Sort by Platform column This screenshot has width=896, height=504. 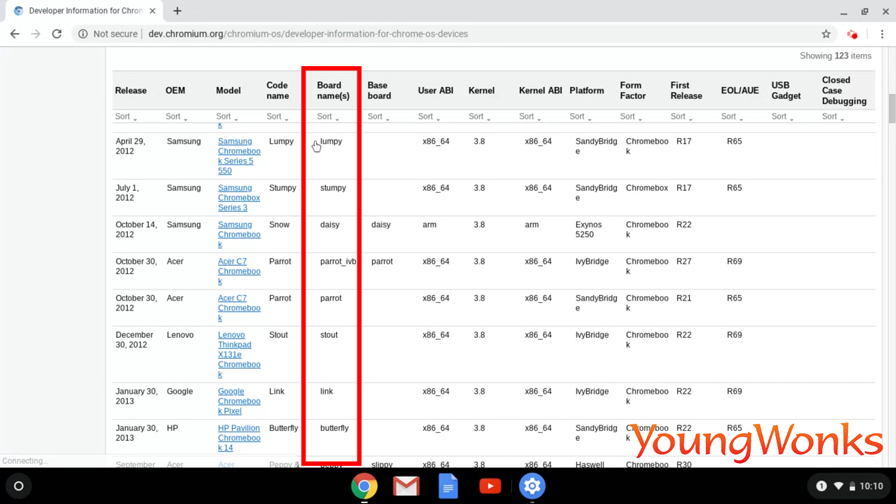pyautogui.click(x=581, y=117)
